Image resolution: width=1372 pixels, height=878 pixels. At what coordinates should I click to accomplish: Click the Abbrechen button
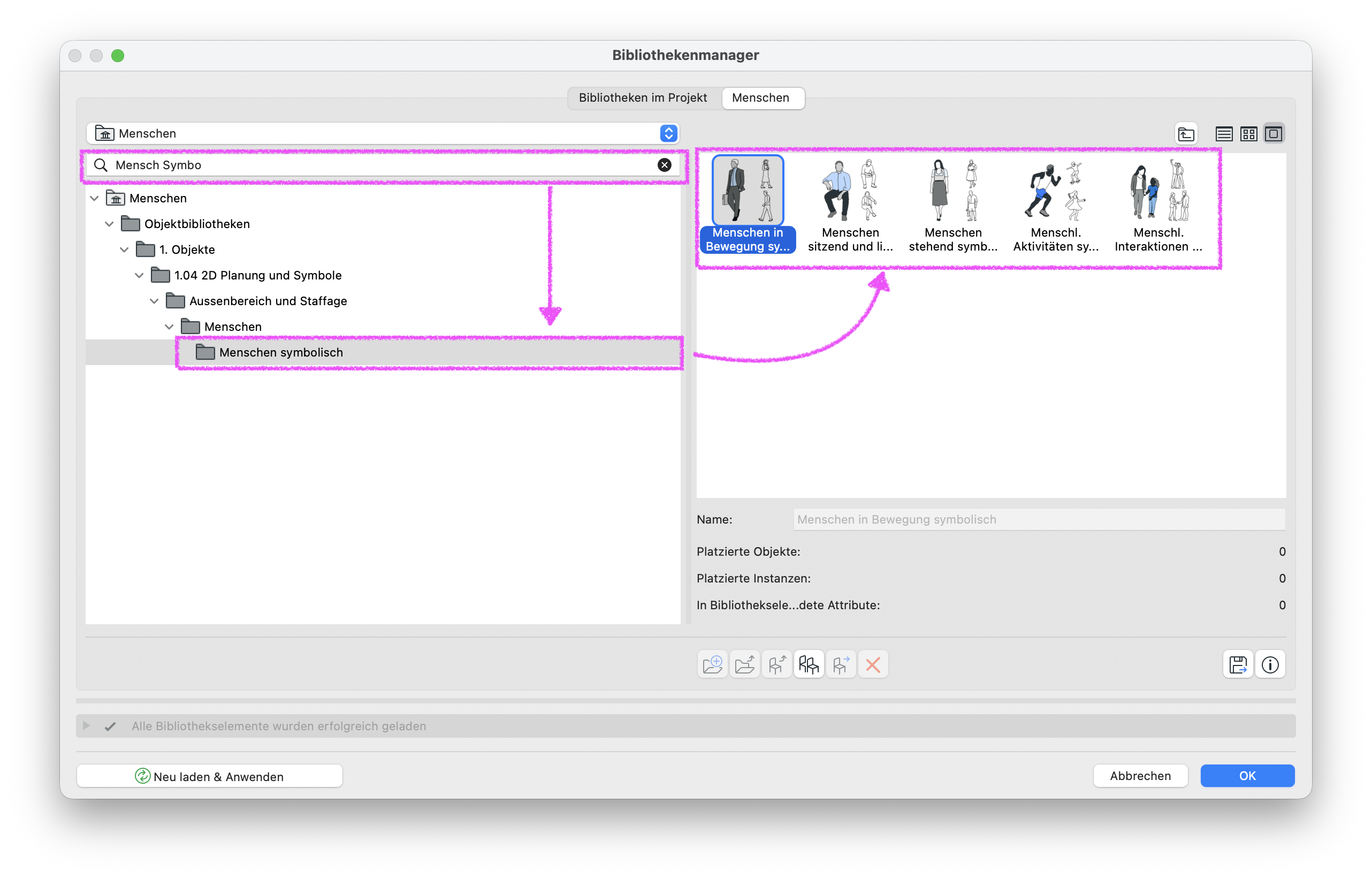coord(1140,775)
